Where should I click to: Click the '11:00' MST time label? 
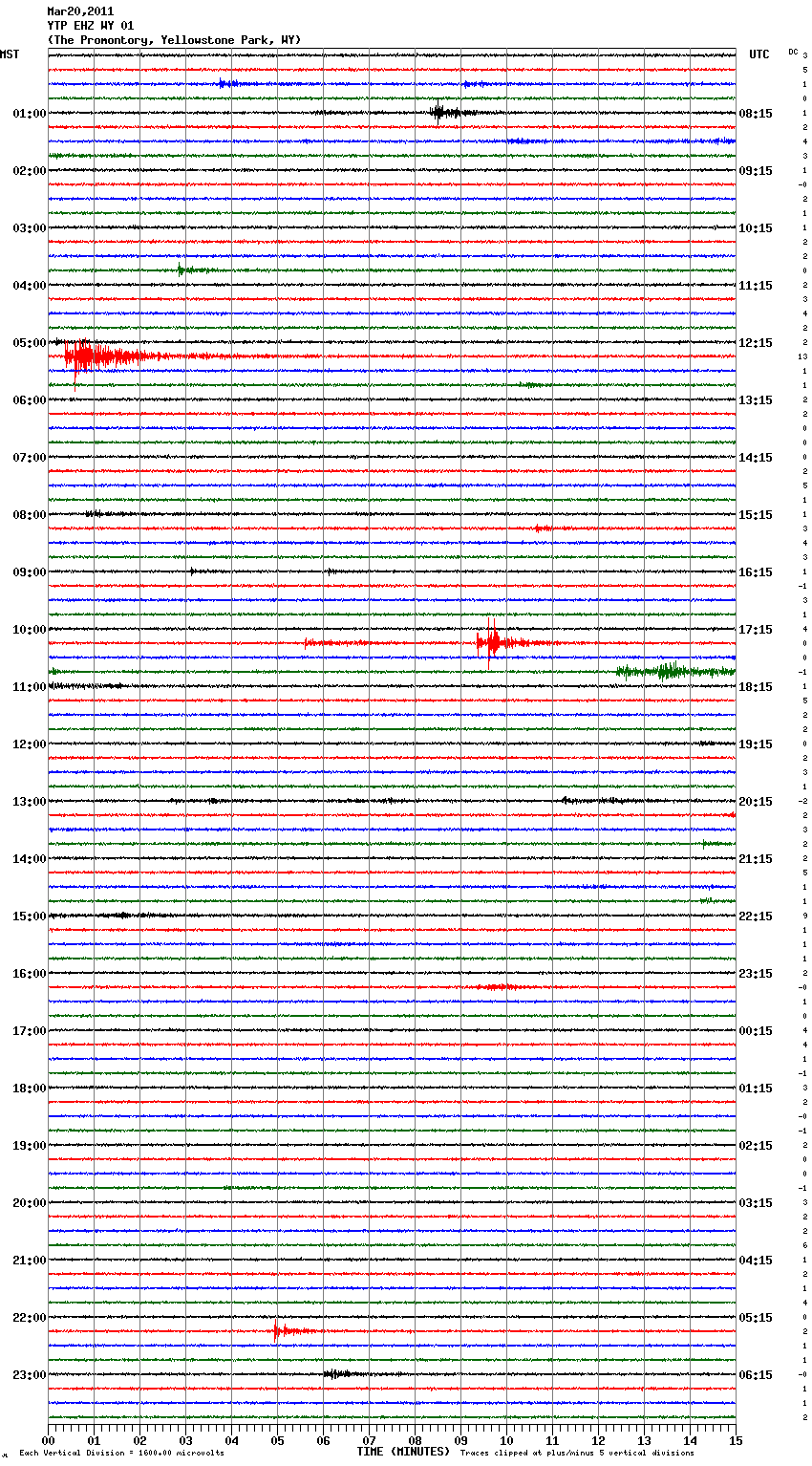pyautogui.click(x=29, y=686)
